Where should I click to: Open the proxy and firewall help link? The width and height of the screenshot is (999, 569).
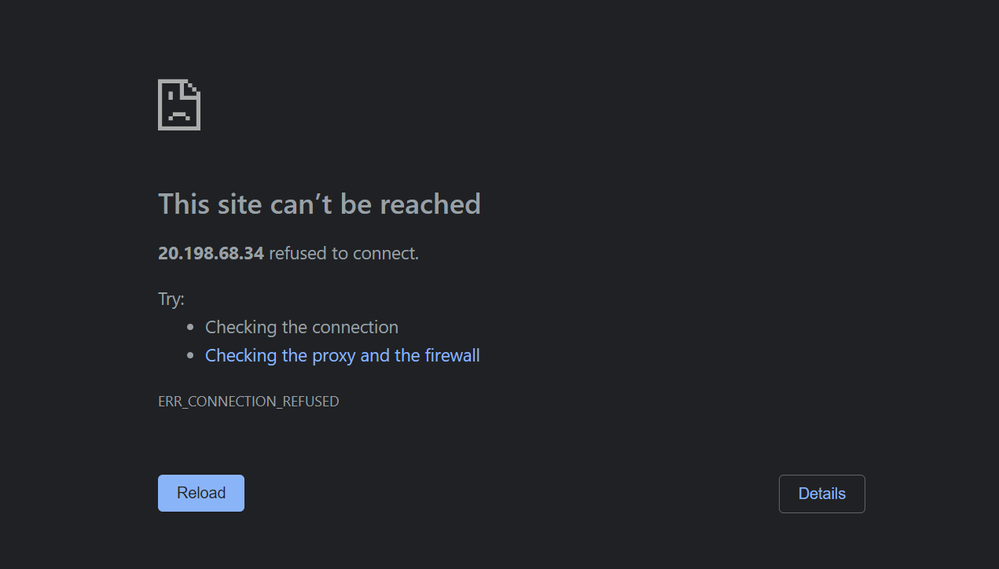342,356
